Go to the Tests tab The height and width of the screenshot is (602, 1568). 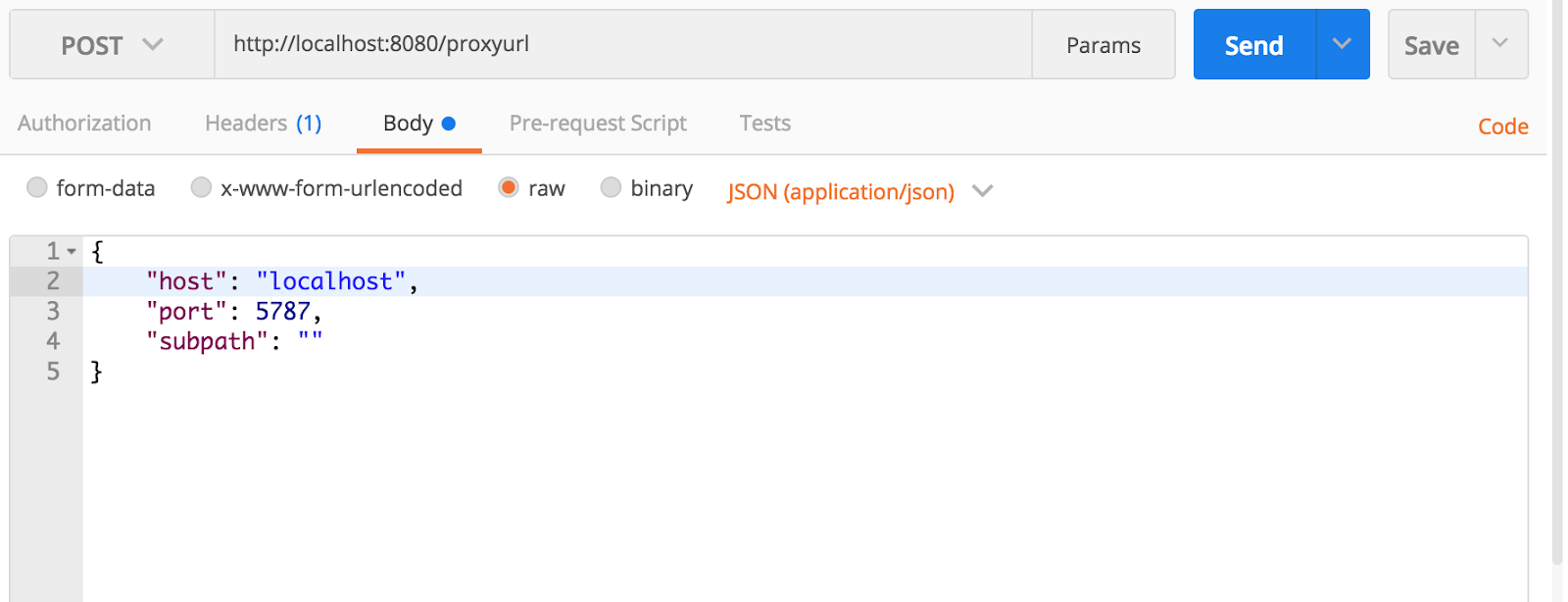coord(764,124)
